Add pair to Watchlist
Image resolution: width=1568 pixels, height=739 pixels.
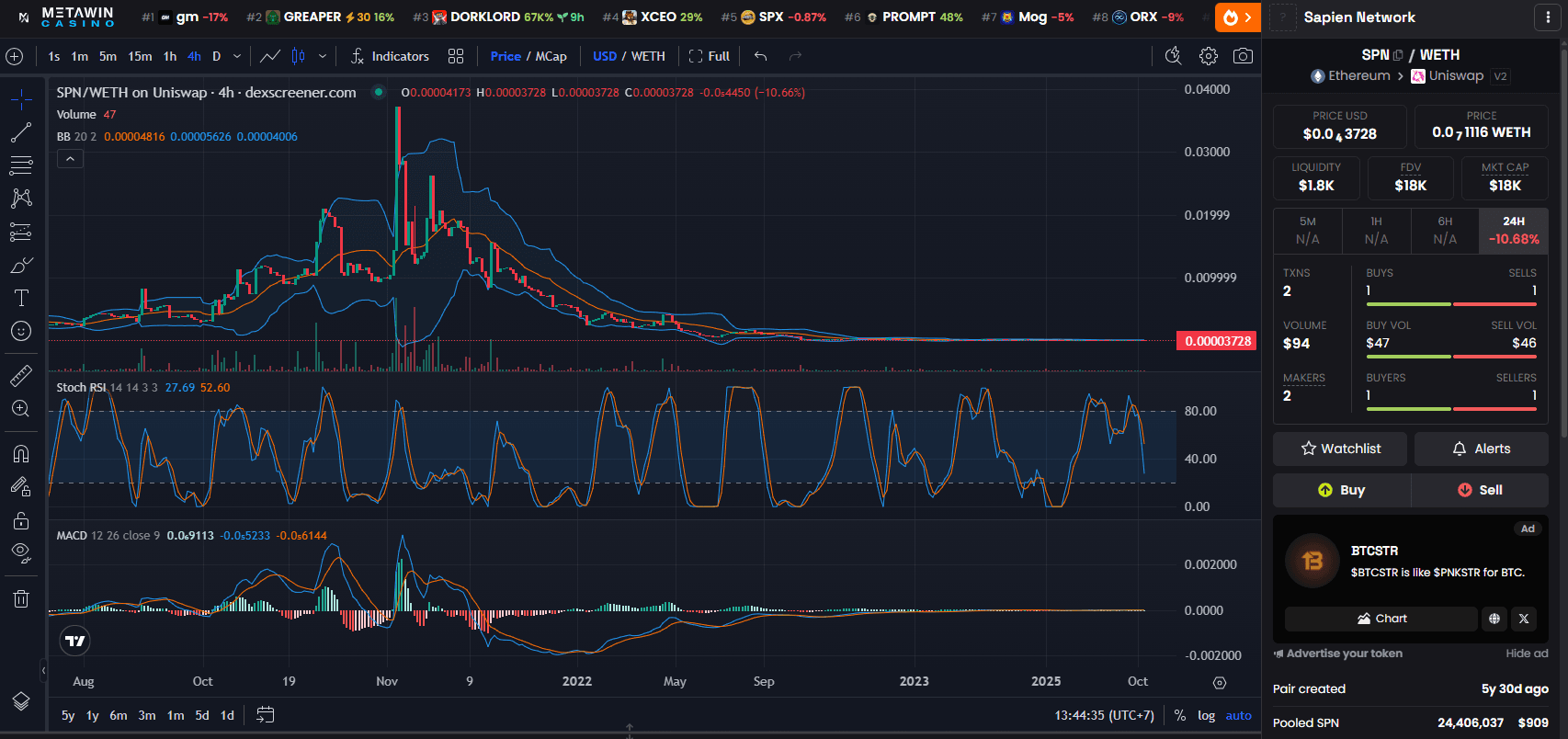[1340, 449]
